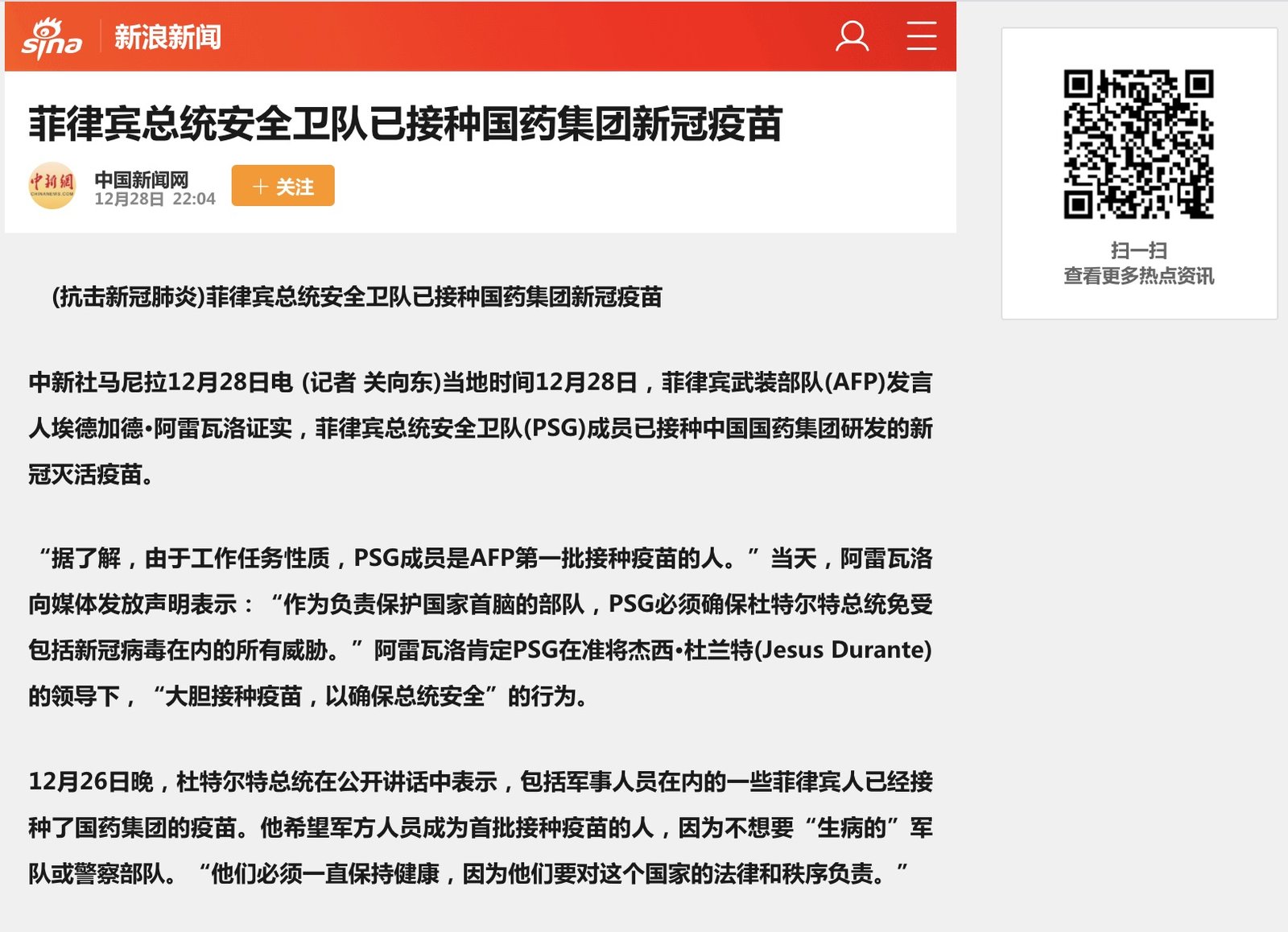Click the 扫一扫 label under QR code

tap(1138, 250)
